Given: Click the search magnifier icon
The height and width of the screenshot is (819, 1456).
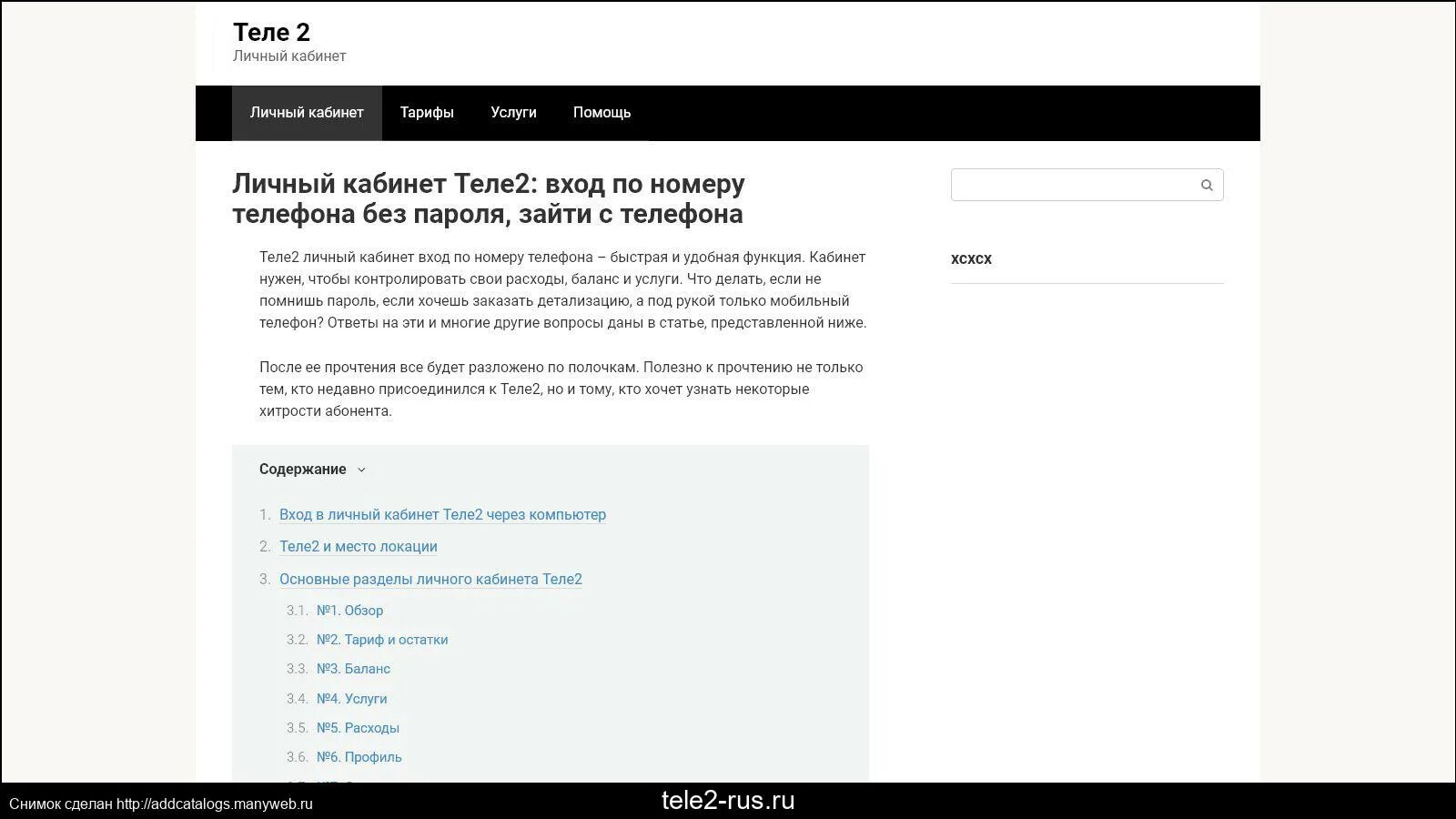Looking at the screenshot, I should (x=1207, y=186).
